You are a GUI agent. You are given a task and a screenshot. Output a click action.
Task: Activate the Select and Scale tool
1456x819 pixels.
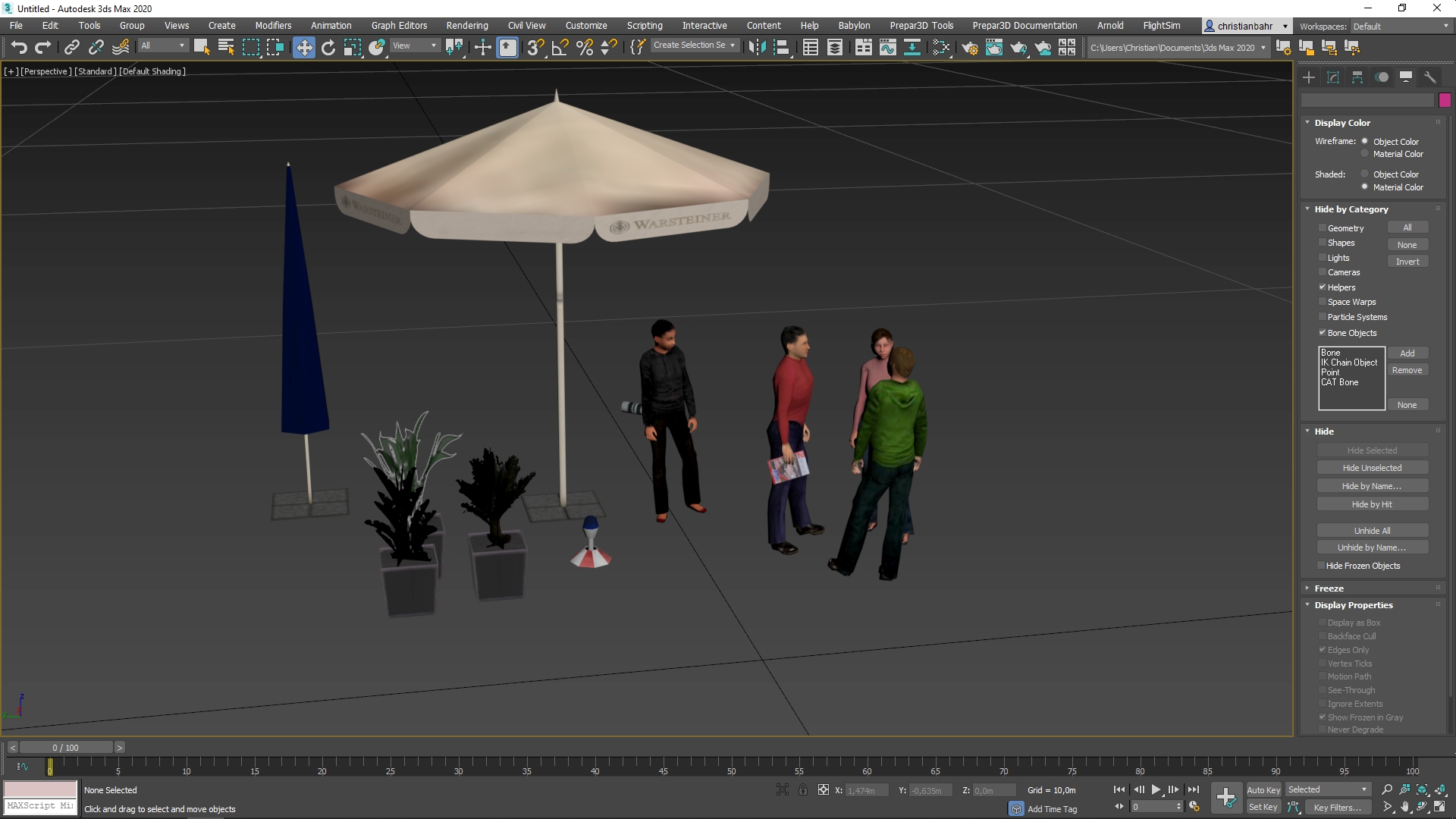pos(352,48)
